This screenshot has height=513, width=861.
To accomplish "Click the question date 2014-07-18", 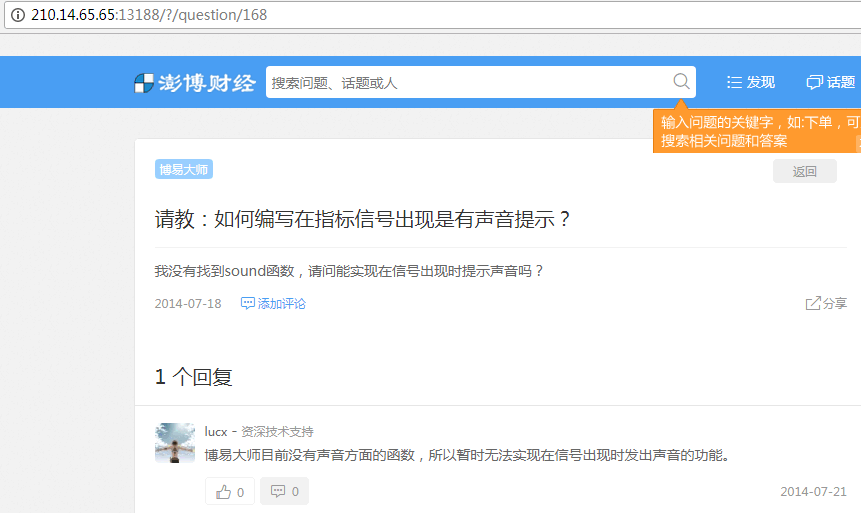I will tap(188, 303).
